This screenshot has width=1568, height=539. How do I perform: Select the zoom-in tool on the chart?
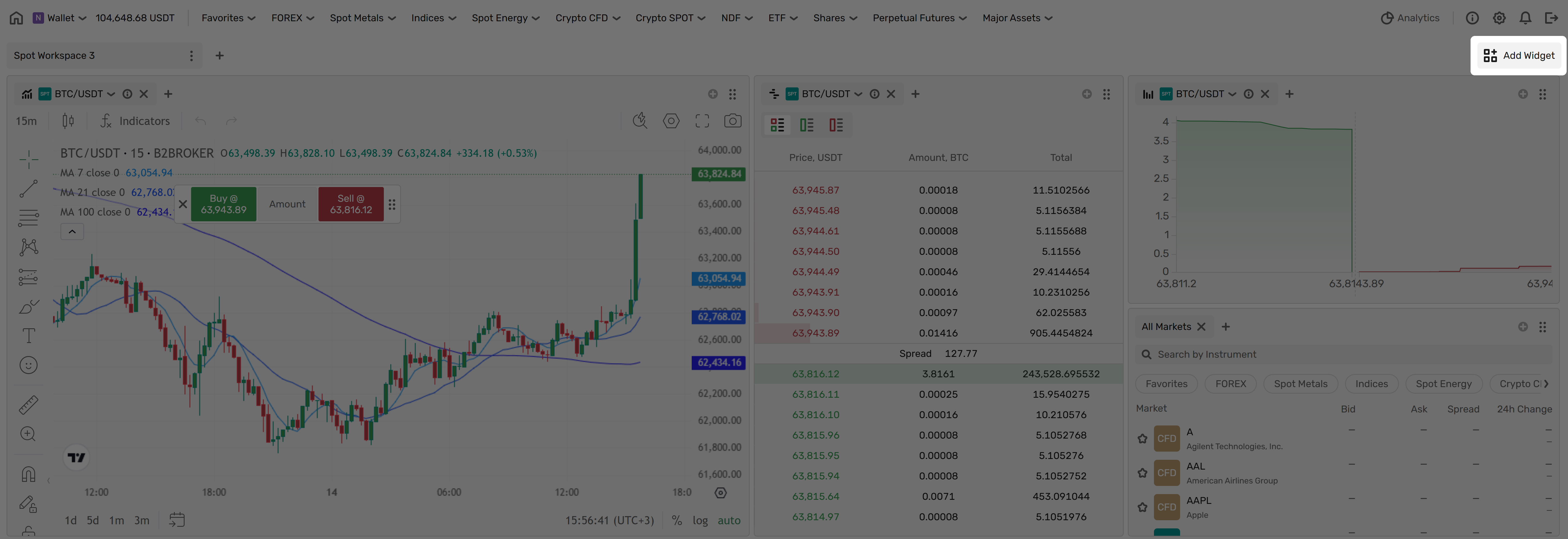click(29, 434)
